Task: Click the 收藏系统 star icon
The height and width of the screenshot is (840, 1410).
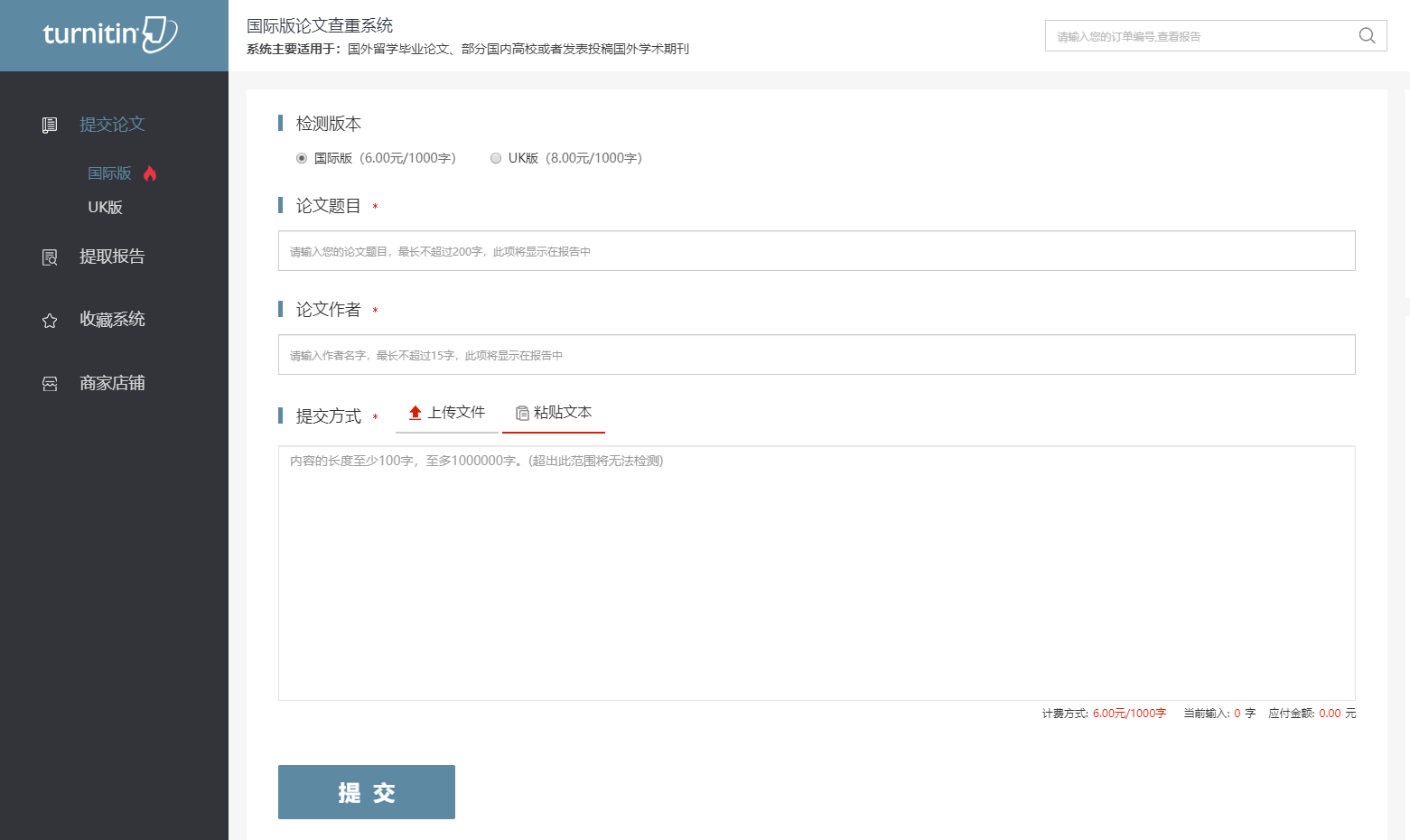Action: [x=50, y=321]
